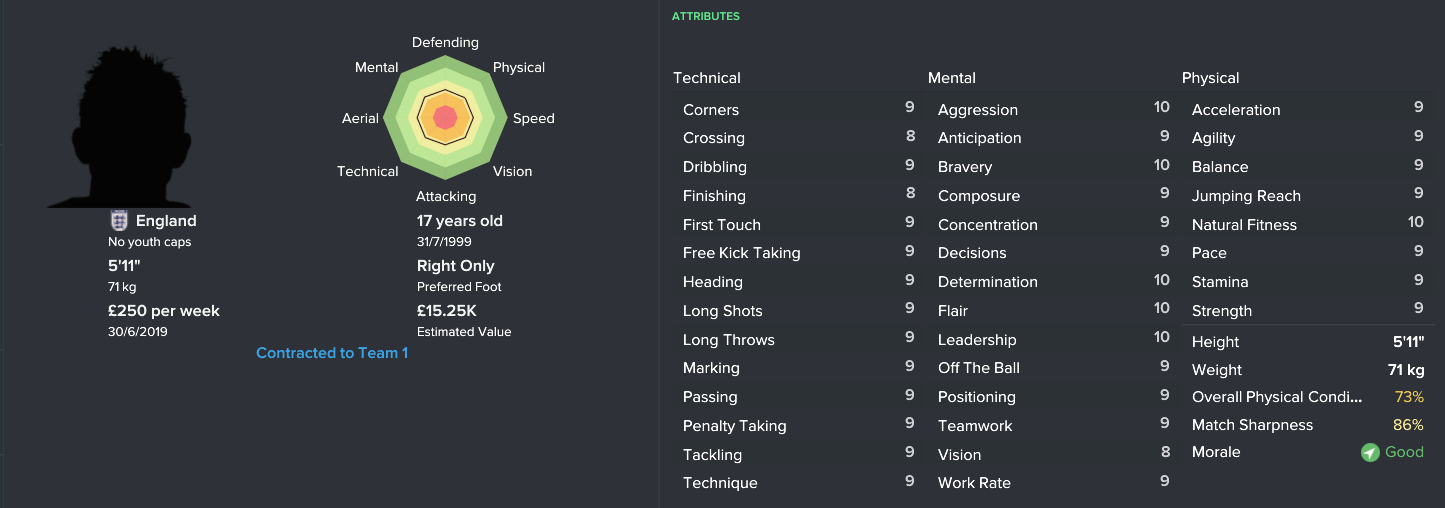The image size is (1445, 508).
Task: Click the England crest icon
Action: coord(119,221)
